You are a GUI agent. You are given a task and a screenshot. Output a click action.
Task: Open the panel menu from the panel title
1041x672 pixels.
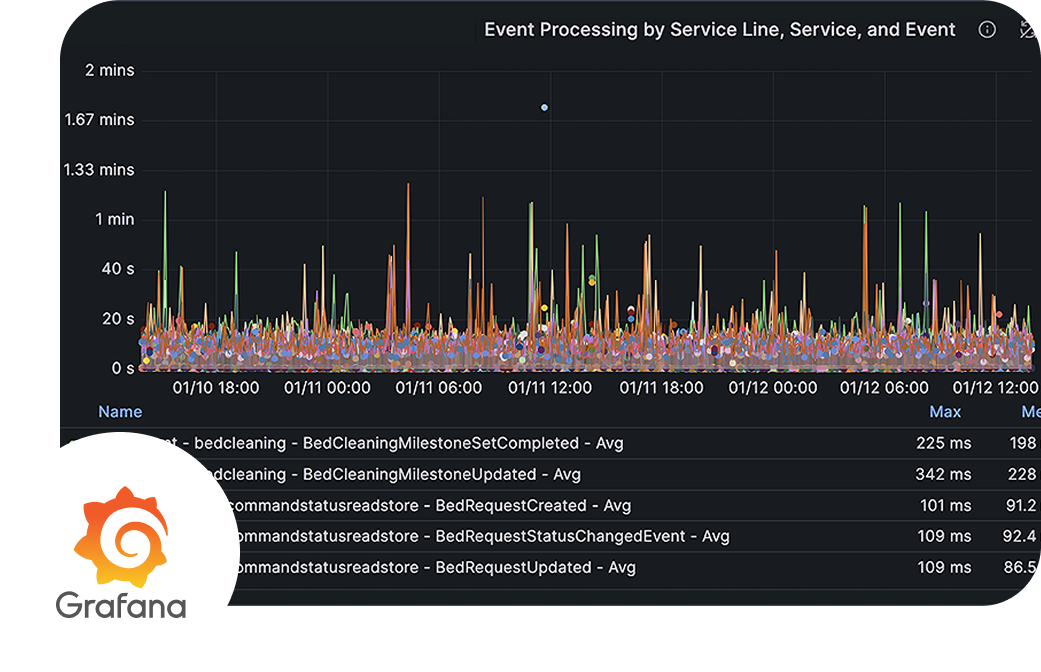tap(719, 29)
